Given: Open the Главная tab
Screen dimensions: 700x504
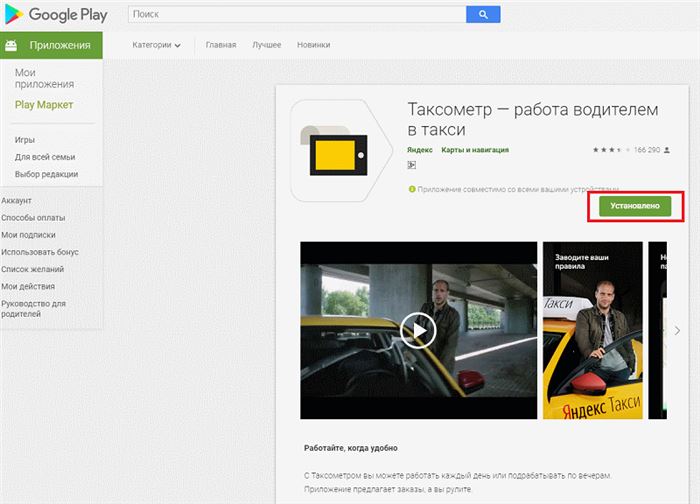Looking at the screenshot, I should (x=221, y=45).
